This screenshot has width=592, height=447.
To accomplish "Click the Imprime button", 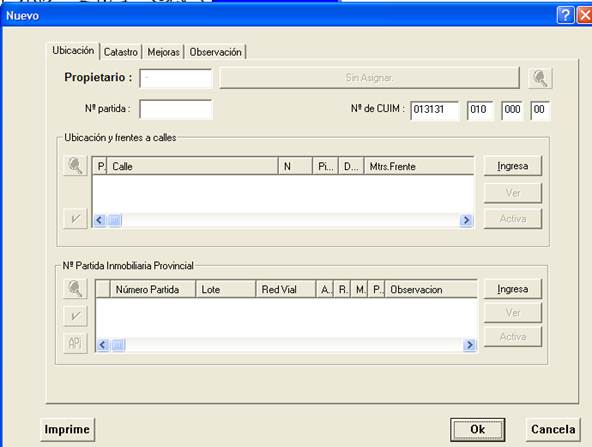I will tap(67, 429).
